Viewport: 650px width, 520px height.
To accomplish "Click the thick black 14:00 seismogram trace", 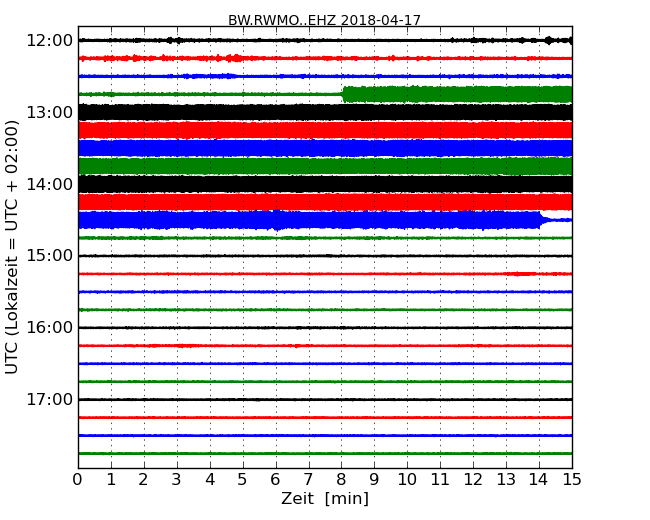I will [325, 184].
